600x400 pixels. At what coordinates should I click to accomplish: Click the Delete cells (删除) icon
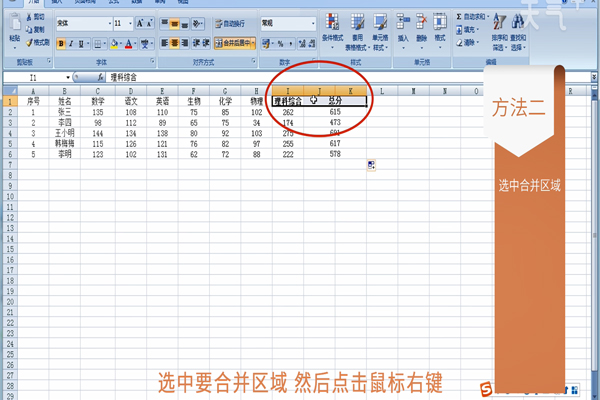tap(421, 22)
